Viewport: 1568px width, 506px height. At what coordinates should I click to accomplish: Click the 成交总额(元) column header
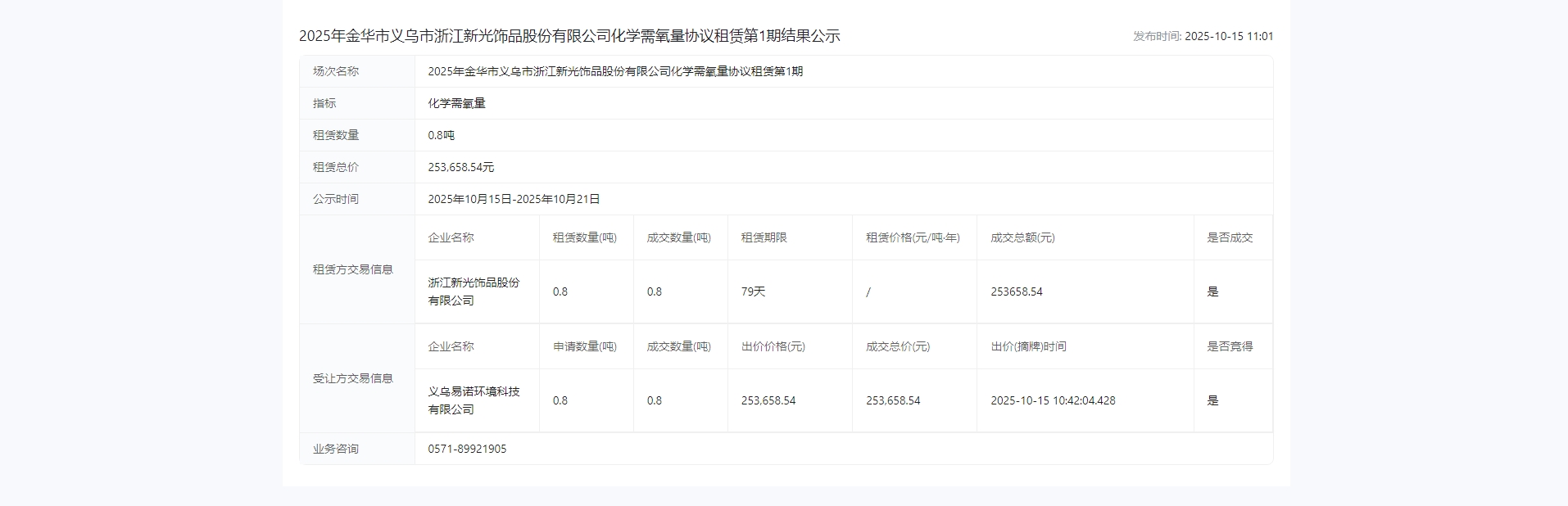coord(1022,237)
